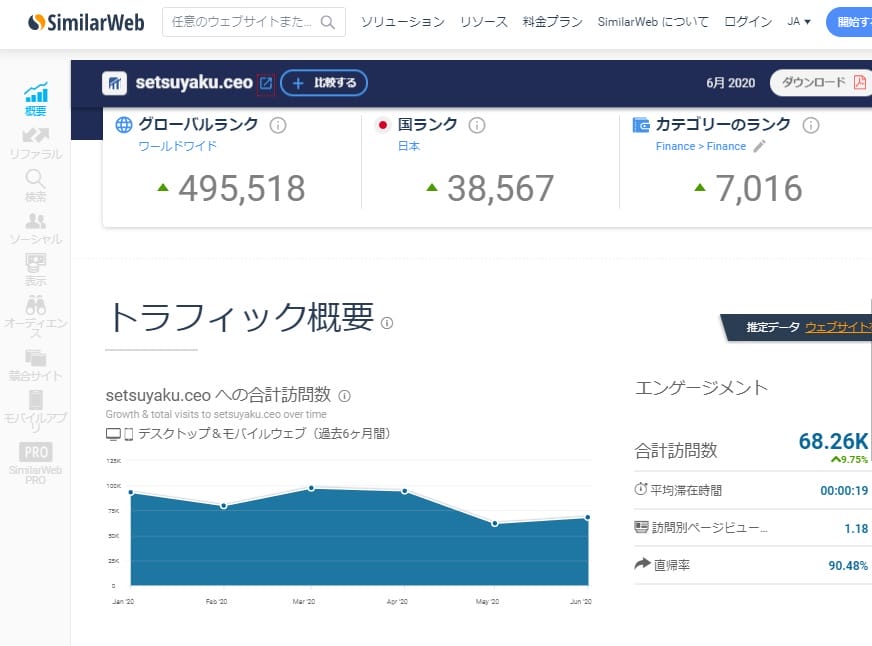Click the bounce arrow icon by 直帰率

tap(642, 564)
